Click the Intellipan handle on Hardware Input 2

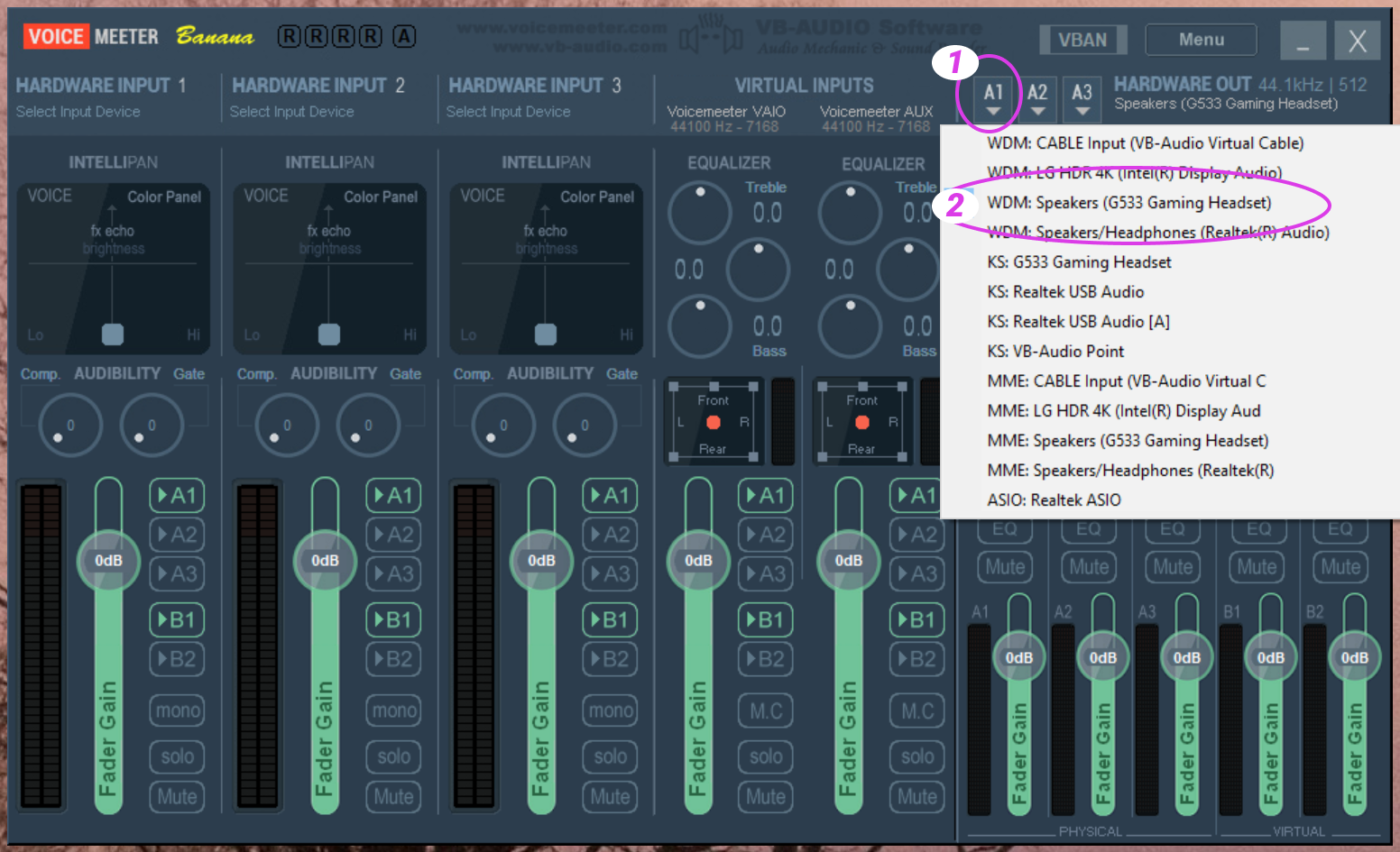(329, 334)
